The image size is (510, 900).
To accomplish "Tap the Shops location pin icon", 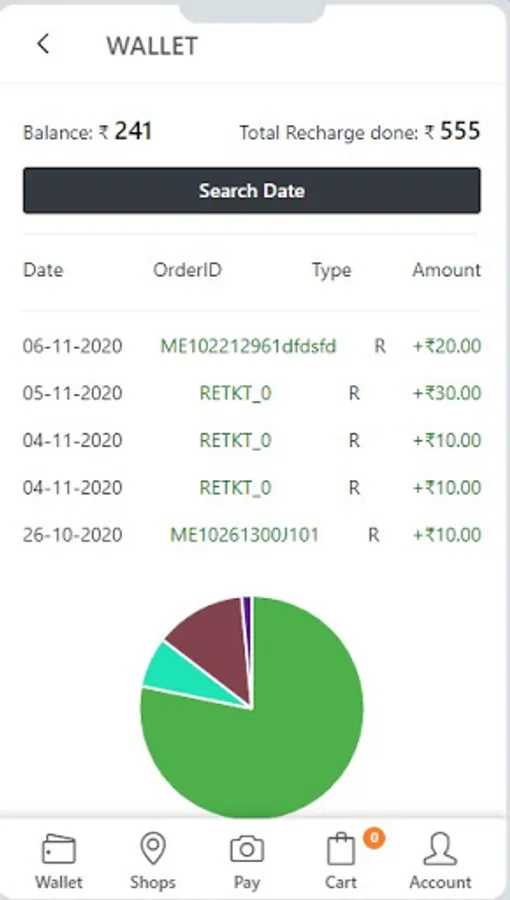I will (x=153, y=848).
